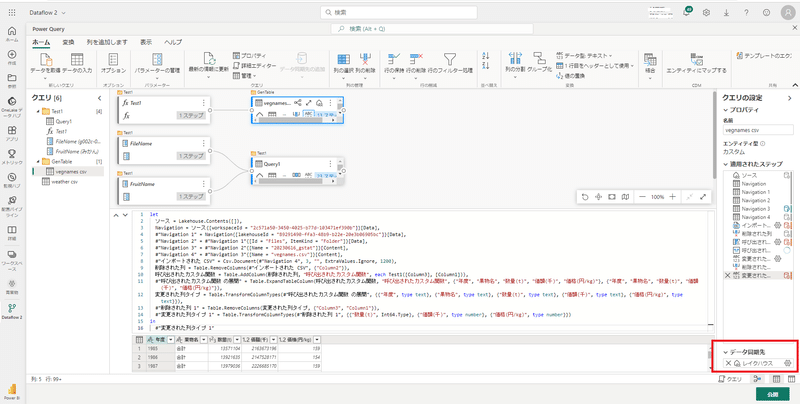Sort descending with the Z-A icon
The height and width of the screenshot is (404, 800).
[486, 65]
